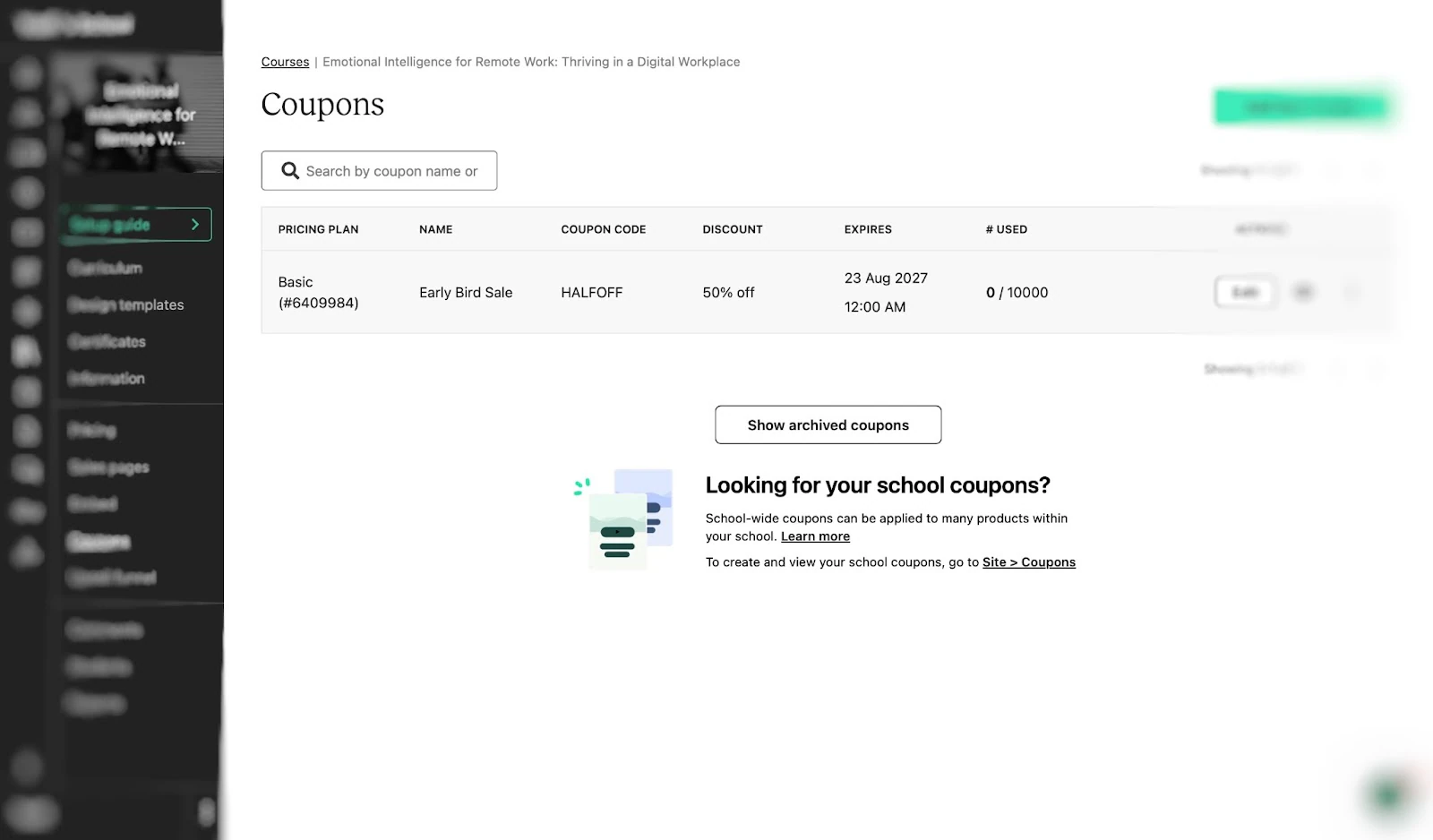Open Certificates in the course sidebar
The width and height of the screenshot is (1433, 840).
click(x=107, y=341)
